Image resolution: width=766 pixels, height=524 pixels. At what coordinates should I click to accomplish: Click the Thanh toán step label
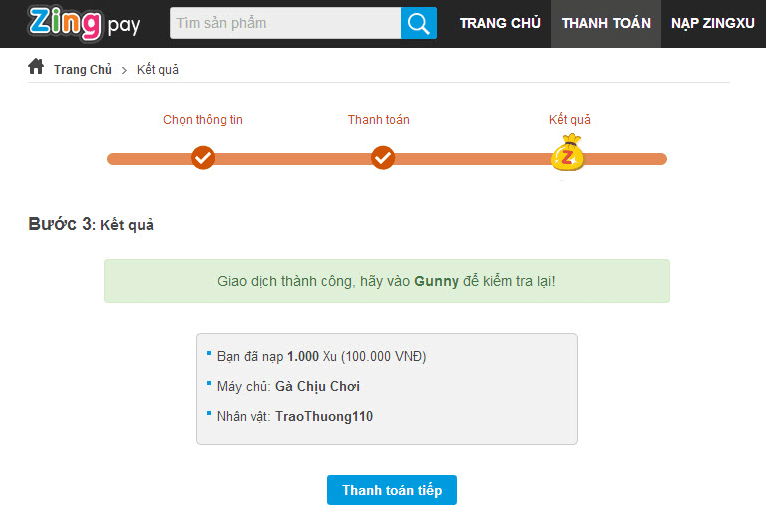[379, 120]
